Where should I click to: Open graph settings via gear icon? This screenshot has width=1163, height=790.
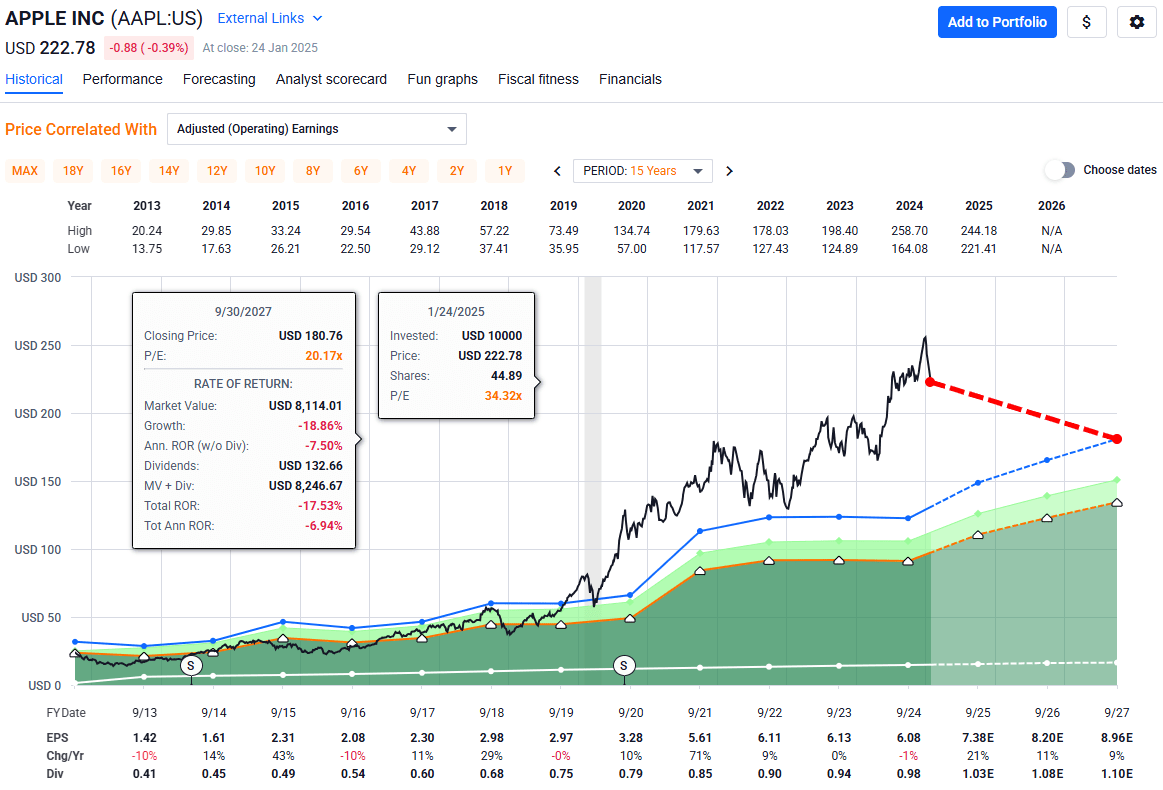click(x=1136, y=22)
